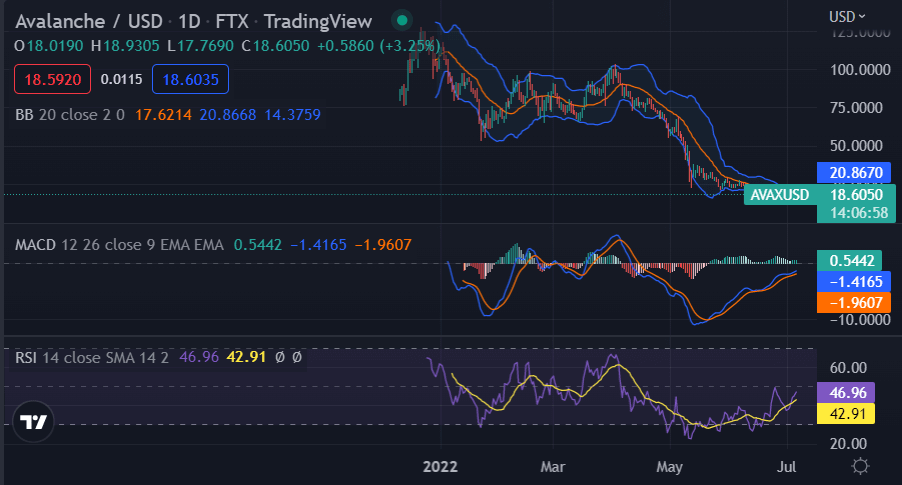Click the Jul label on time axis
The height and width of the screenshot is (485, 902).
786,467
